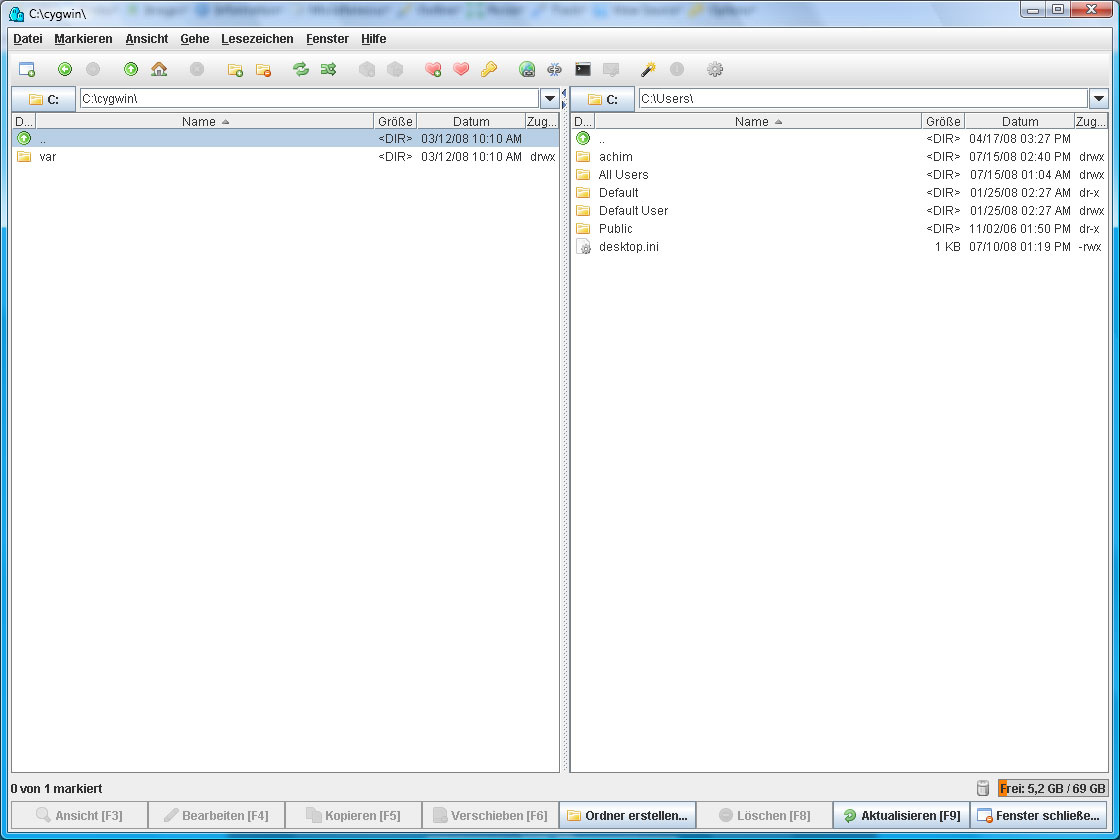Connect to server via globe icon
The width and height of the screenshot is (1120, 840).
coord(527,69)
